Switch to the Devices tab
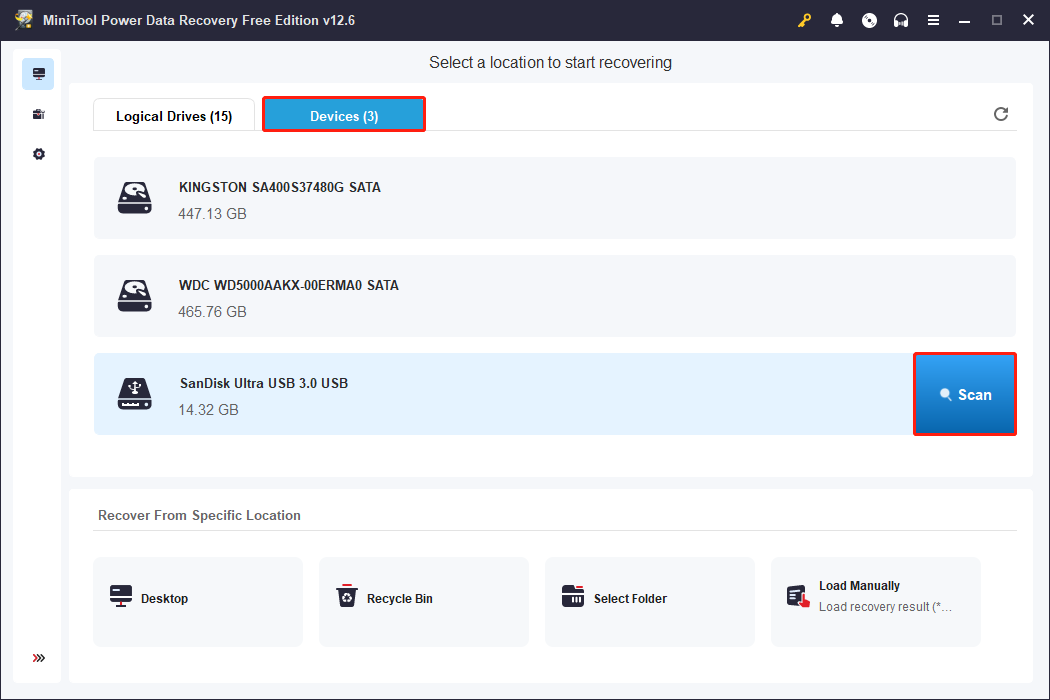Viewport: 1050px width, 700px height. 343,115
